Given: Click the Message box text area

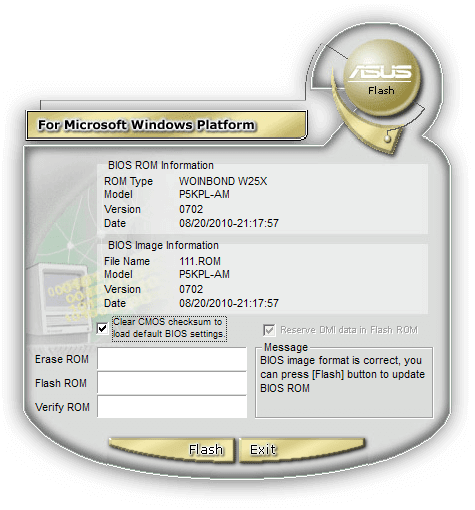Looking at the screenshot, I should click(x=344, y=383).
